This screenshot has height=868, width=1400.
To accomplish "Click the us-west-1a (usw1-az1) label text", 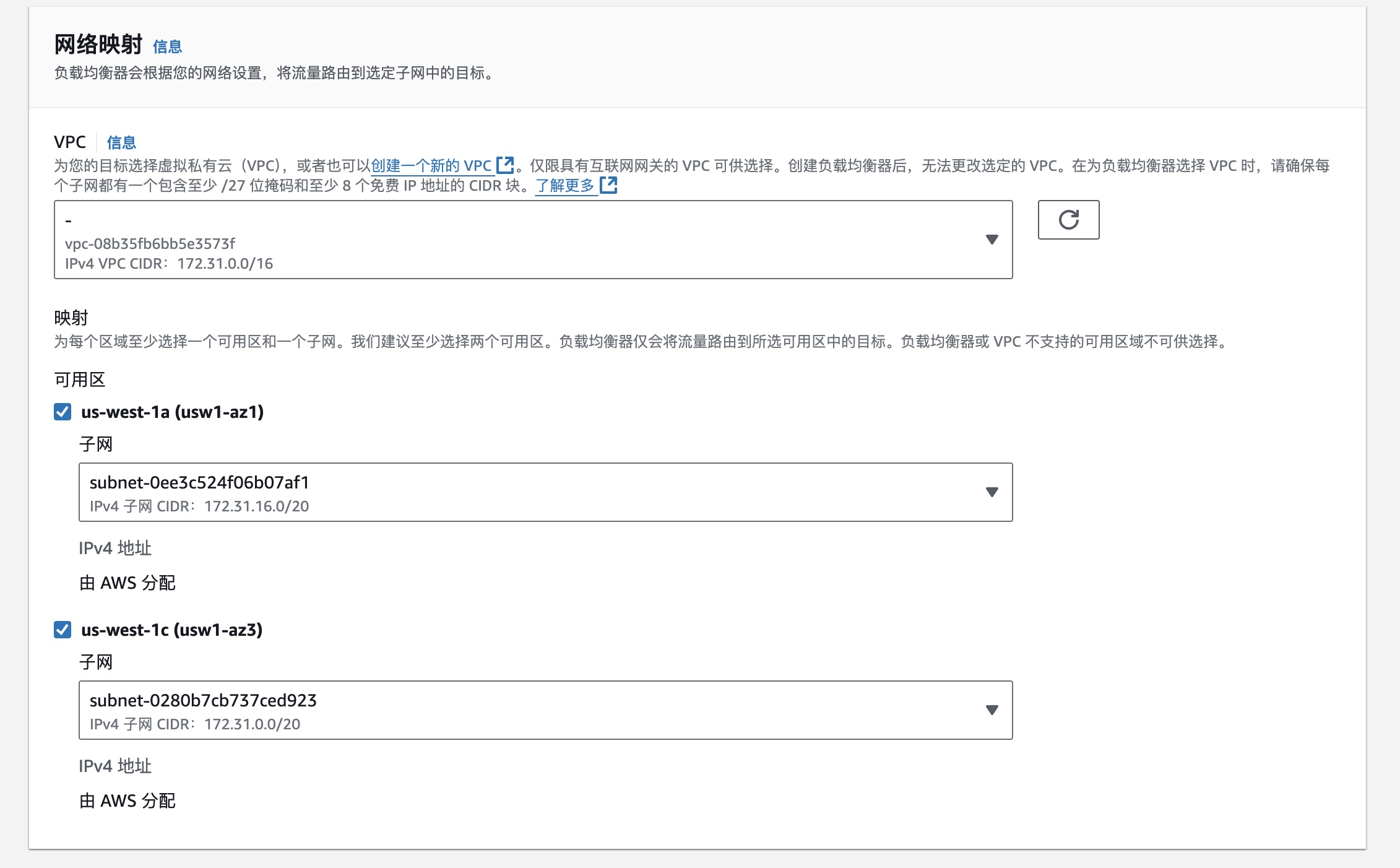I will tap(172, 412).
